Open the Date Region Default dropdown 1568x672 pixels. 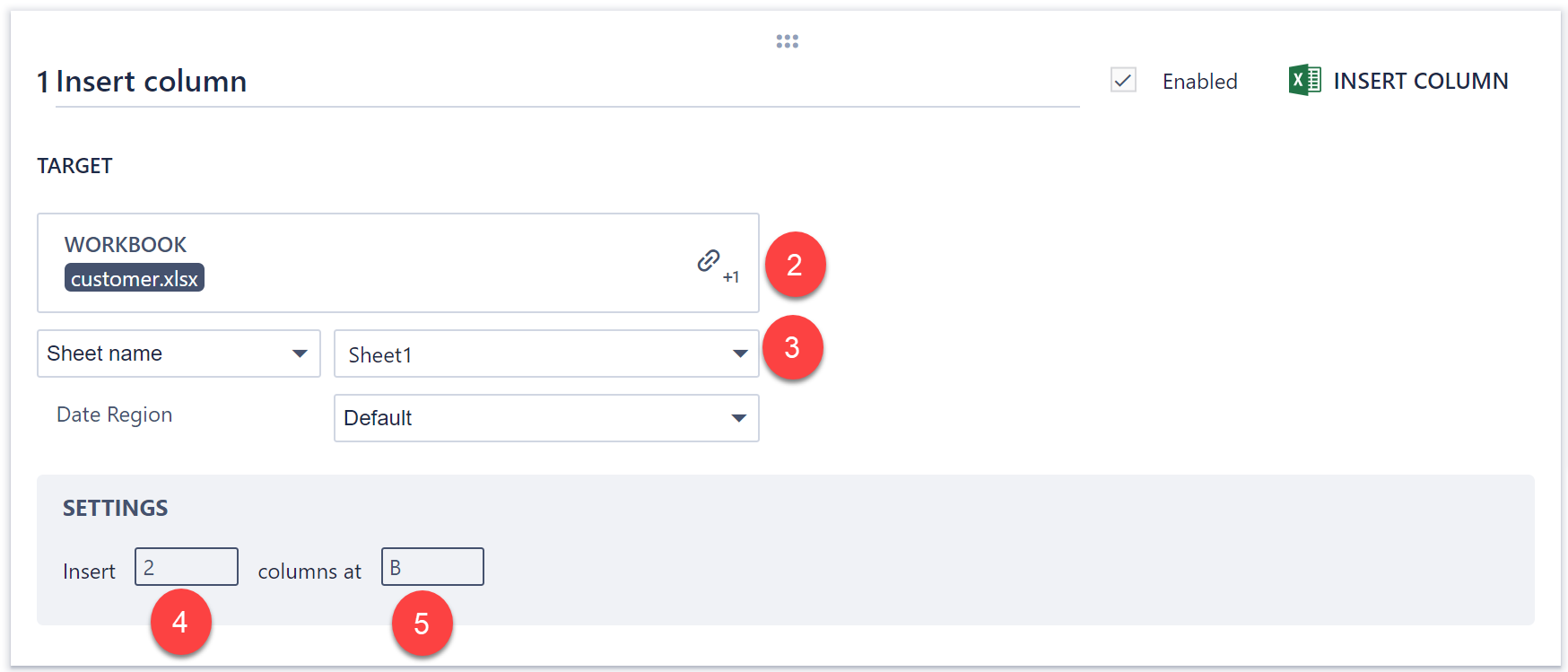pos(546,418)
